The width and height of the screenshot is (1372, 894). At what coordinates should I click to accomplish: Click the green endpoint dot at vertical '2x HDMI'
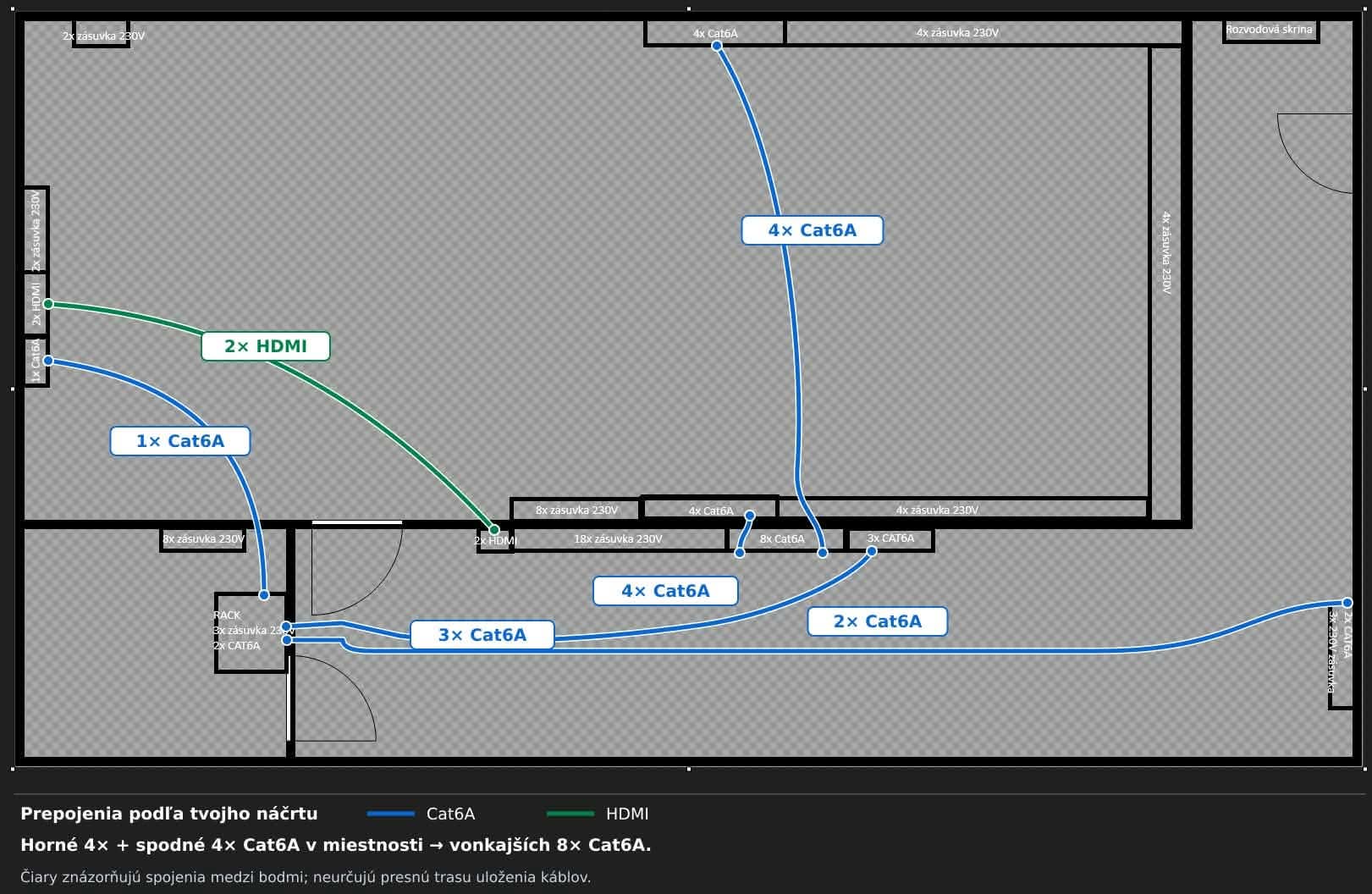point(48,304)
